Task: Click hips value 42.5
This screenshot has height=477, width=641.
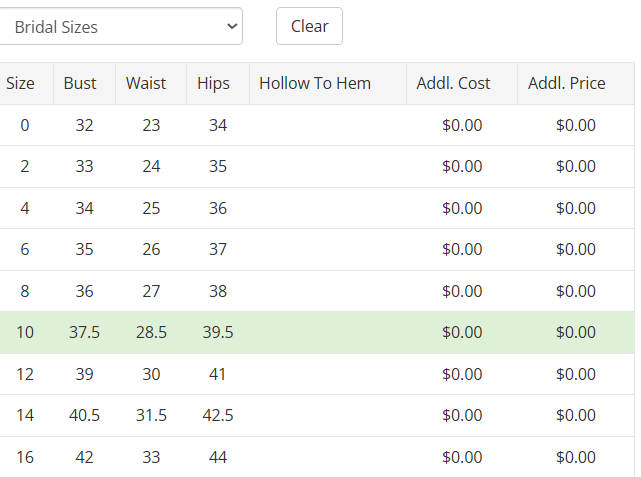Action: click(218, 415)
